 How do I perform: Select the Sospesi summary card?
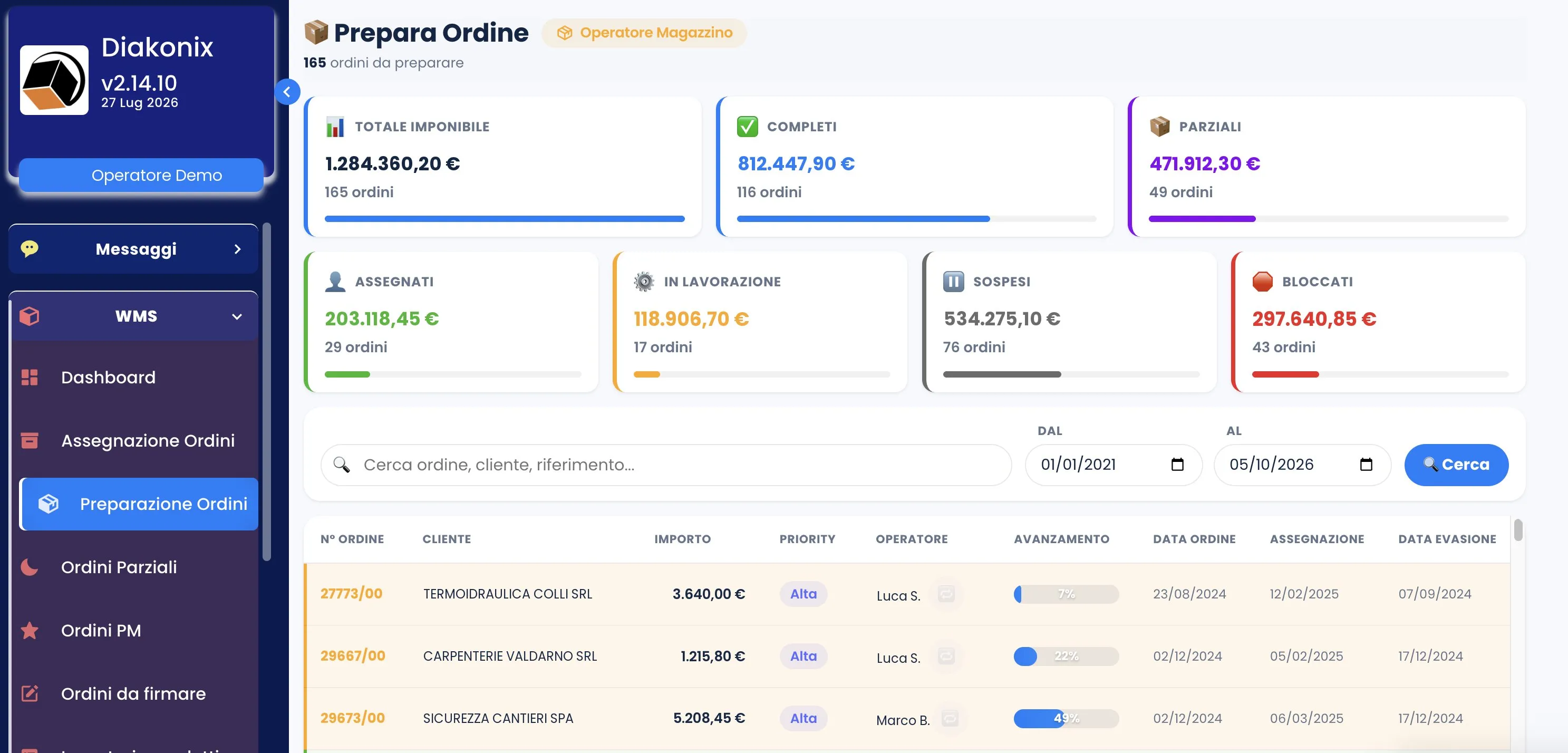point(1069,322)
